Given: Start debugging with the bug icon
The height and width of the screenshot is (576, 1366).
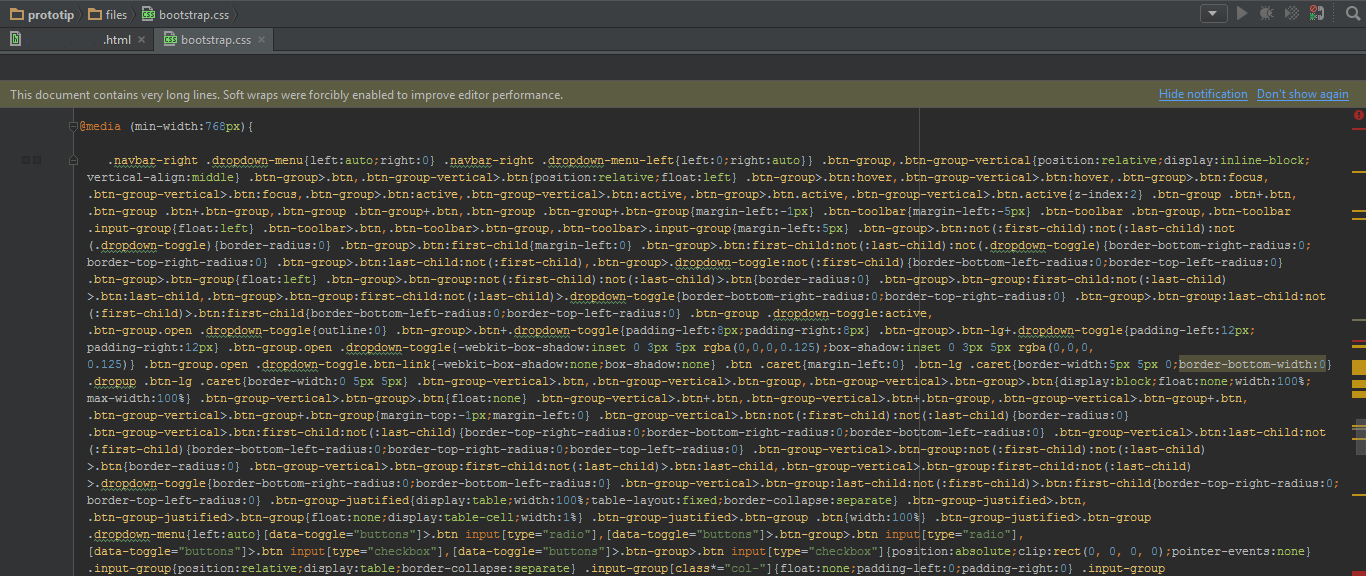Looking at the screenshot, I should tap(1267, 13).
